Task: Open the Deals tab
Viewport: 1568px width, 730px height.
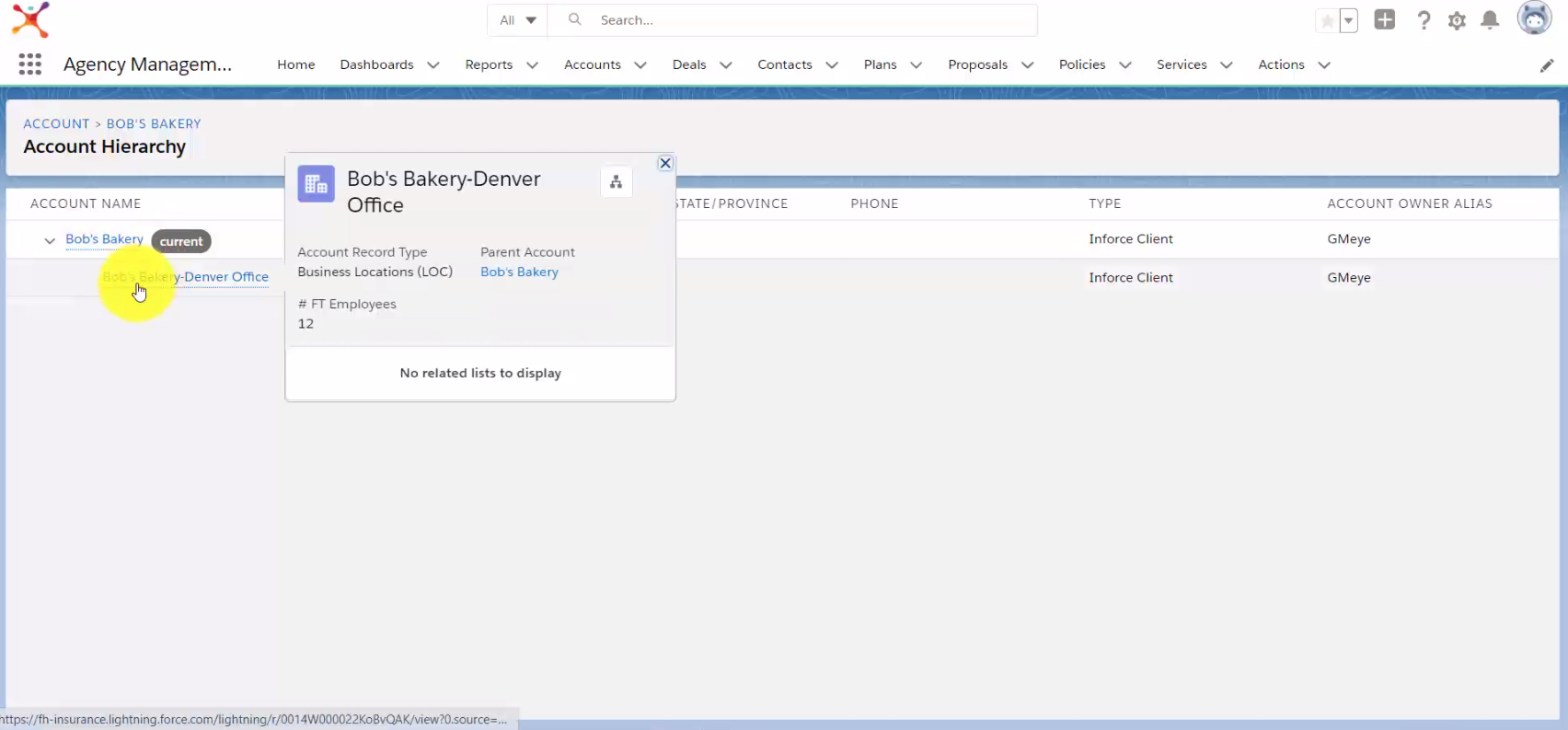Action: click(689, 64)
